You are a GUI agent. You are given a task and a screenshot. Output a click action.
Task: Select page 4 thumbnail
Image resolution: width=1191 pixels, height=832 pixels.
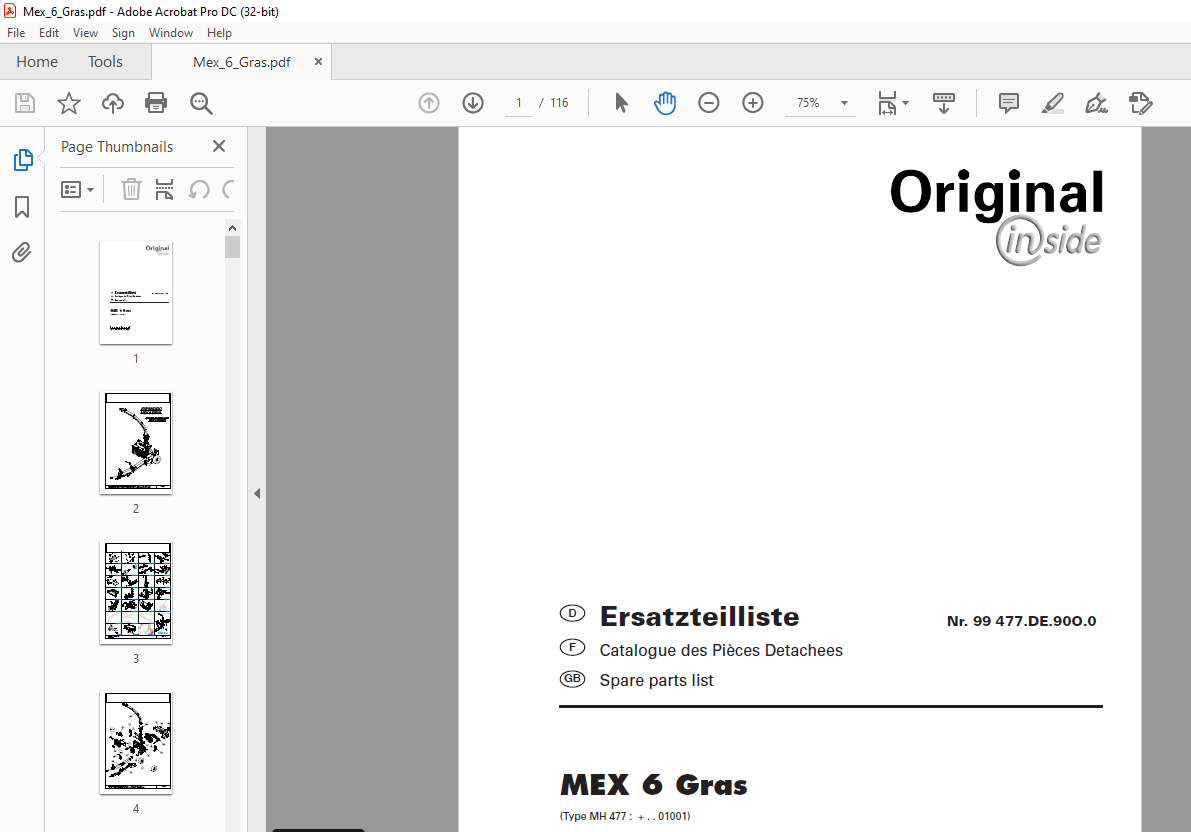tap(136, 743)
